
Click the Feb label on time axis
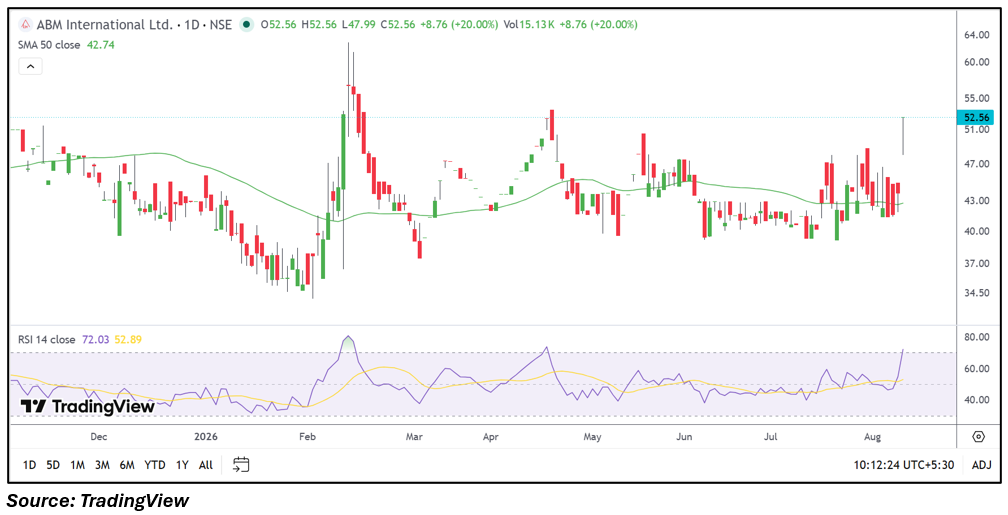coord(308,437)
